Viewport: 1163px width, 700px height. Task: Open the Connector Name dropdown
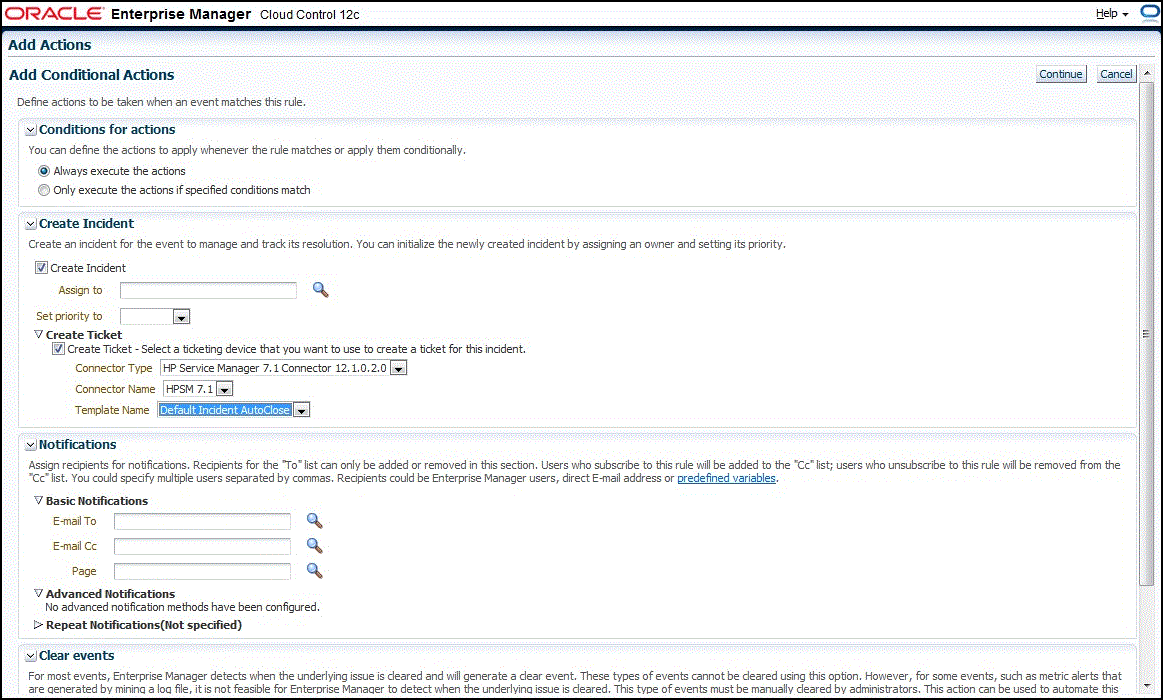pyautogui.click(x=225, y=389)
